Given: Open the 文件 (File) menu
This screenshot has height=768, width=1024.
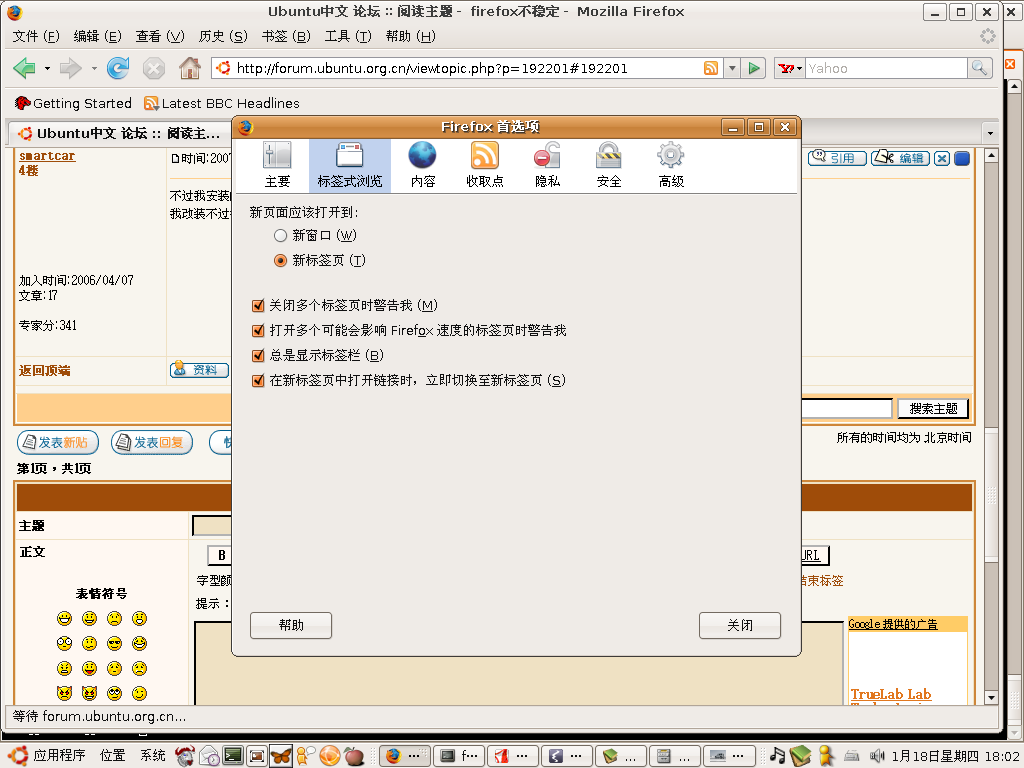Looking at the screenshot, I should point(36,37).
